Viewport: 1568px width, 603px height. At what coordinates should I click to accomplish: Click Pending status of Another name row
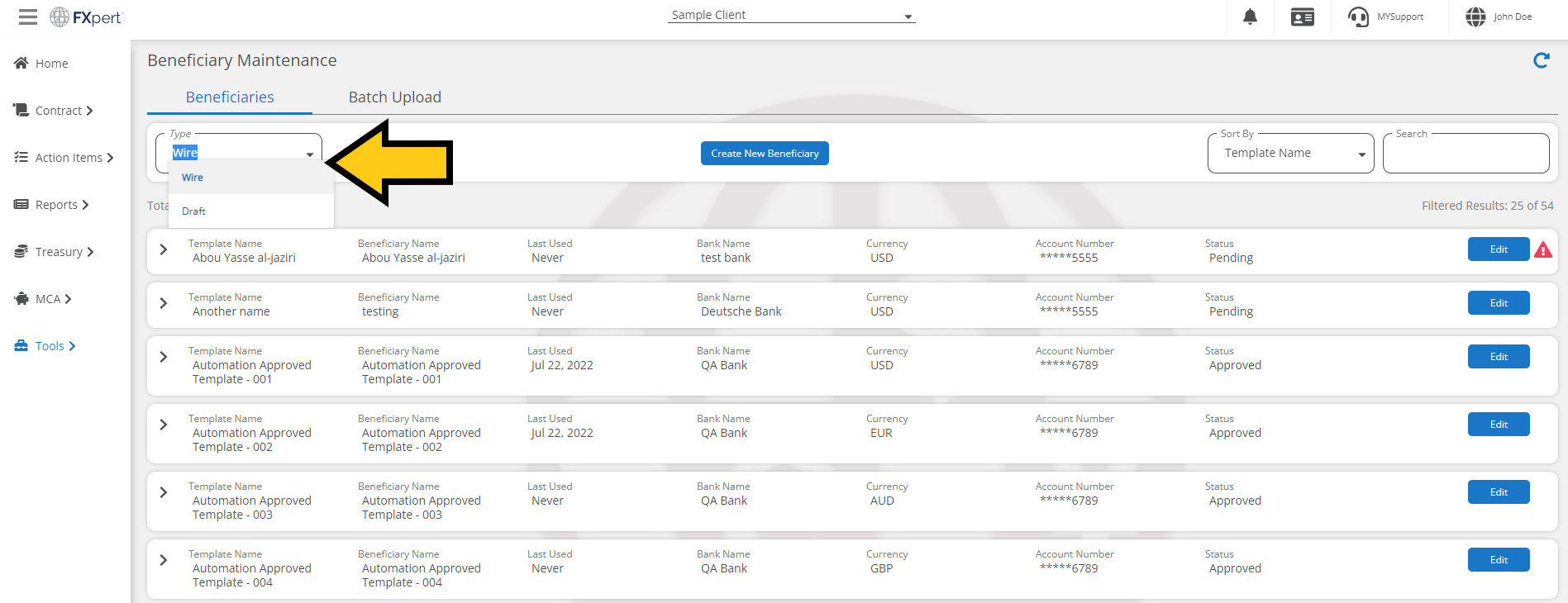[1231, 311]
